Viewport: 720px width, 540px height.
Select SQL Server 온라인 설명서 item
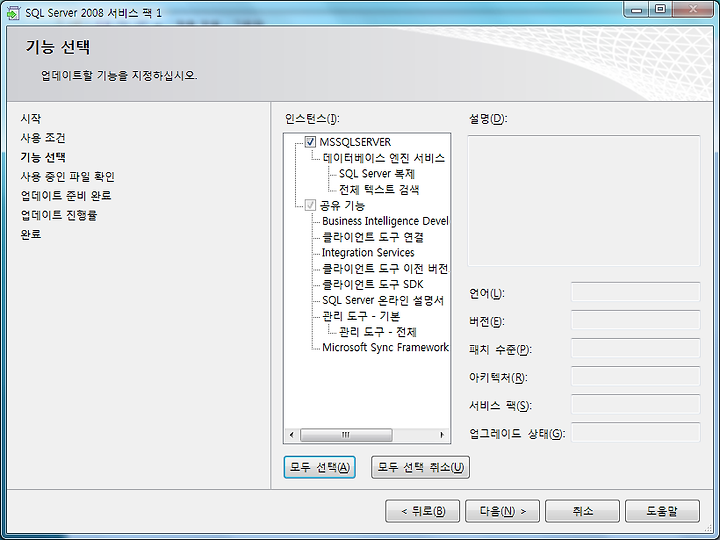point(382,300)
